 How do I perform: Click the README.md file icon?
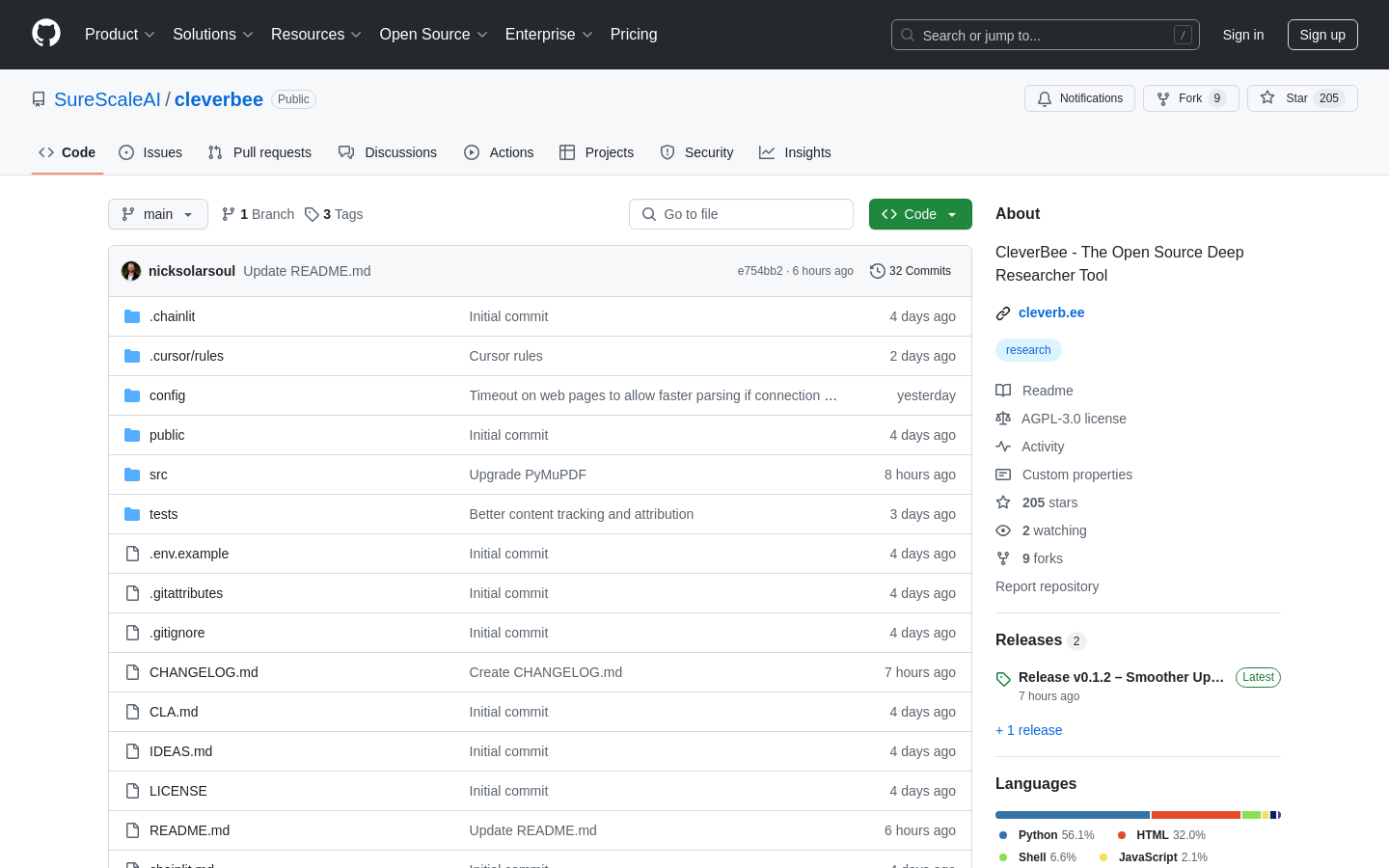coord(132,830)
